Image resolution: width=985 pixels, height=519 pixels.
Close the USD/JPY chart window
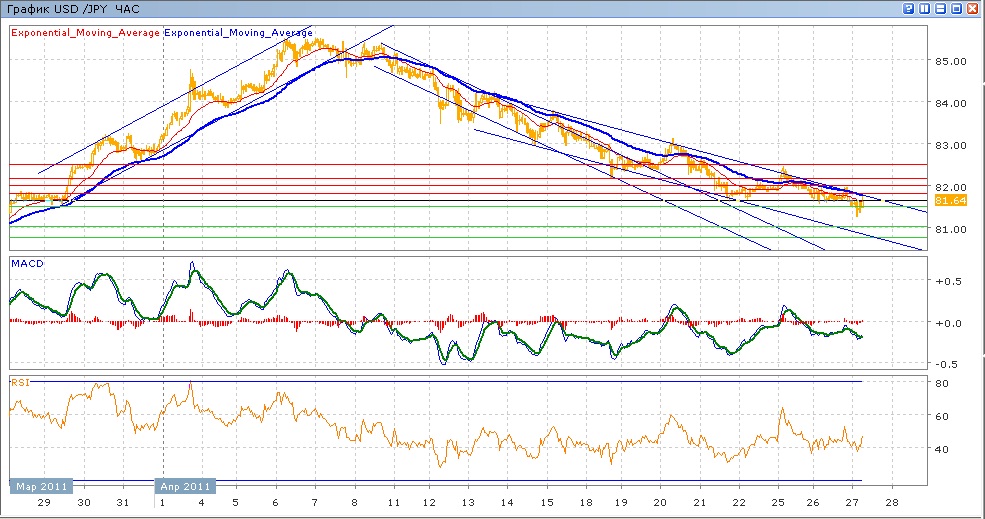point(973,8)
